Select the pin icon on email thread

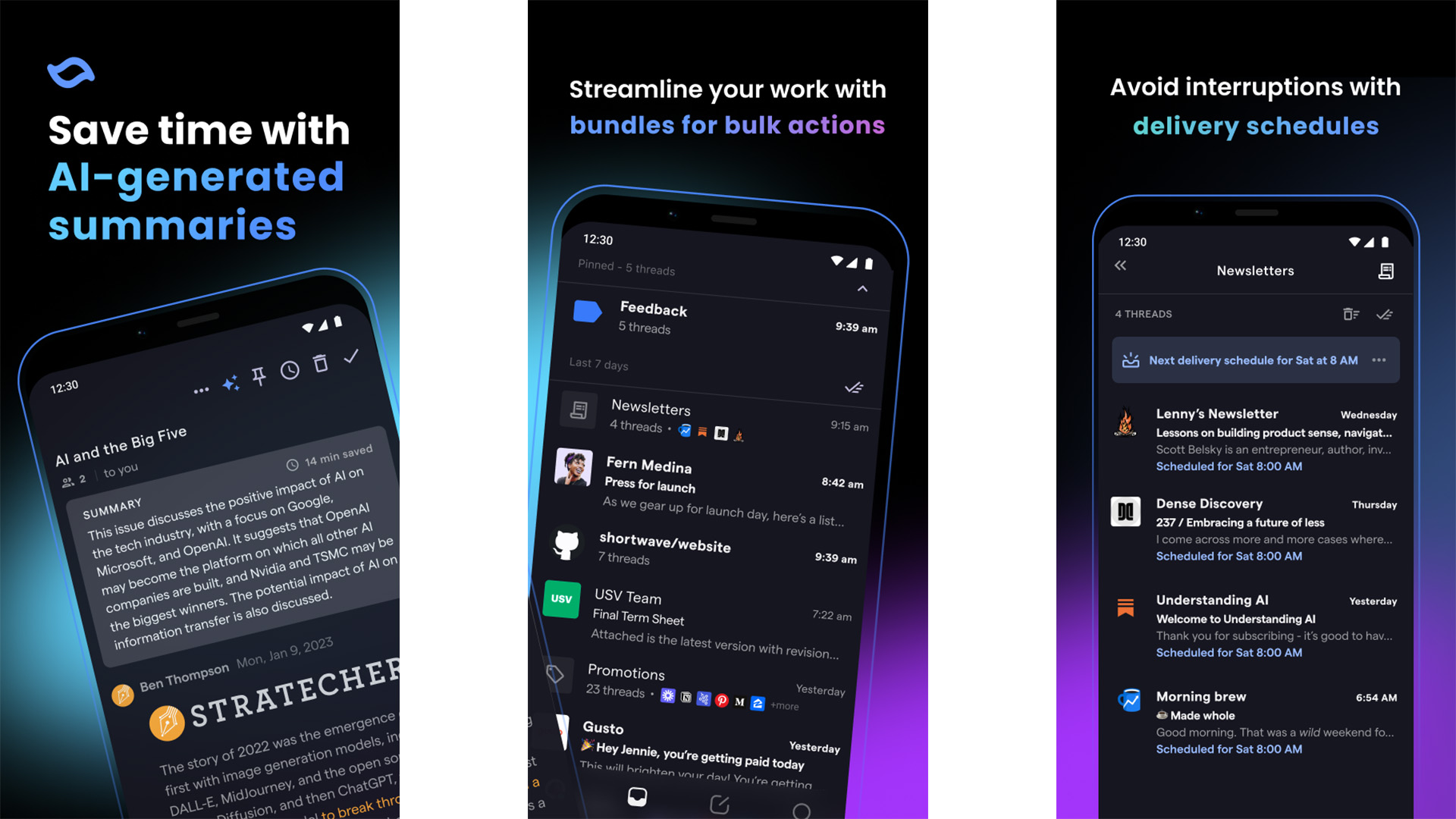pyautogui.click(x=257, y=376)
